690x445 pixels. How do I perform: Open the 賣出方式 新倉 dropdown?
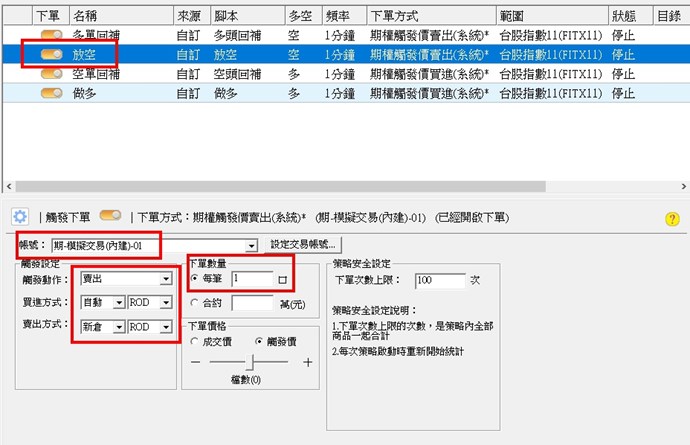(x=118, y=327)
